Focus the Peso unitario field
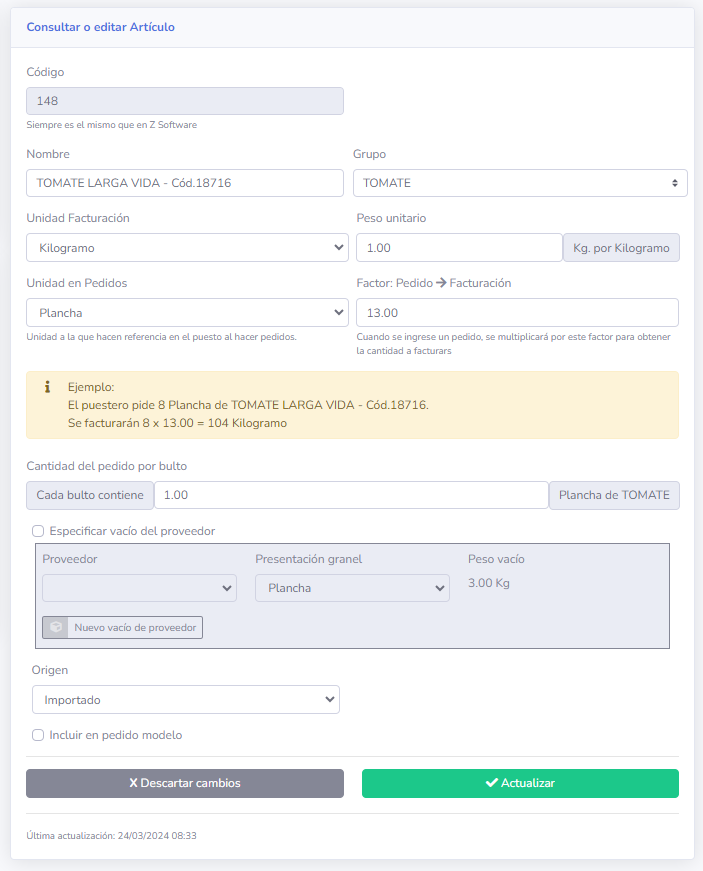 [459, 248]
